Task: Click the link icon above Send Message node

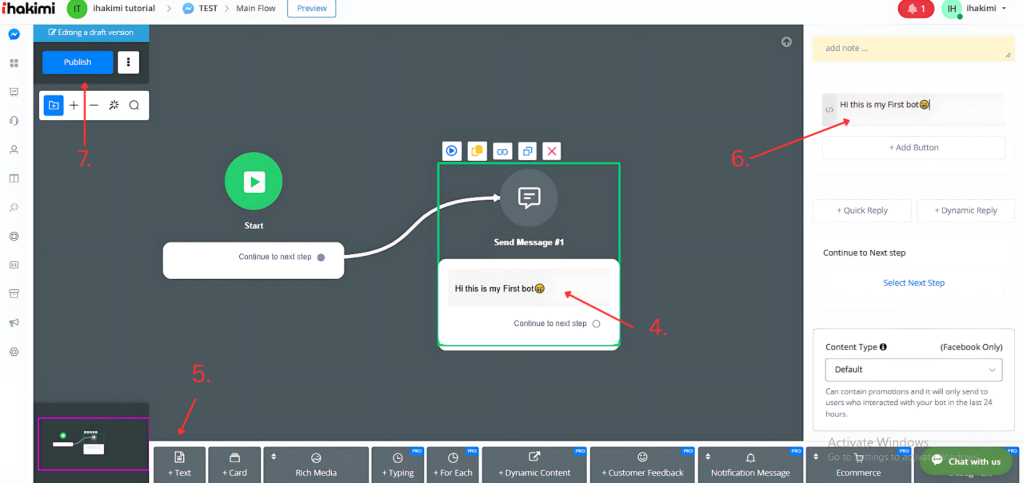Action: point(502,151)
